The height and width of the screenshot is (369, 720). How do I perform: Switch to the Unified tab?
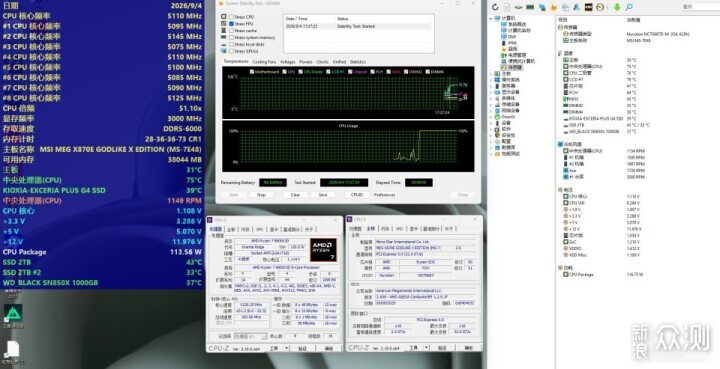(339, 62)
